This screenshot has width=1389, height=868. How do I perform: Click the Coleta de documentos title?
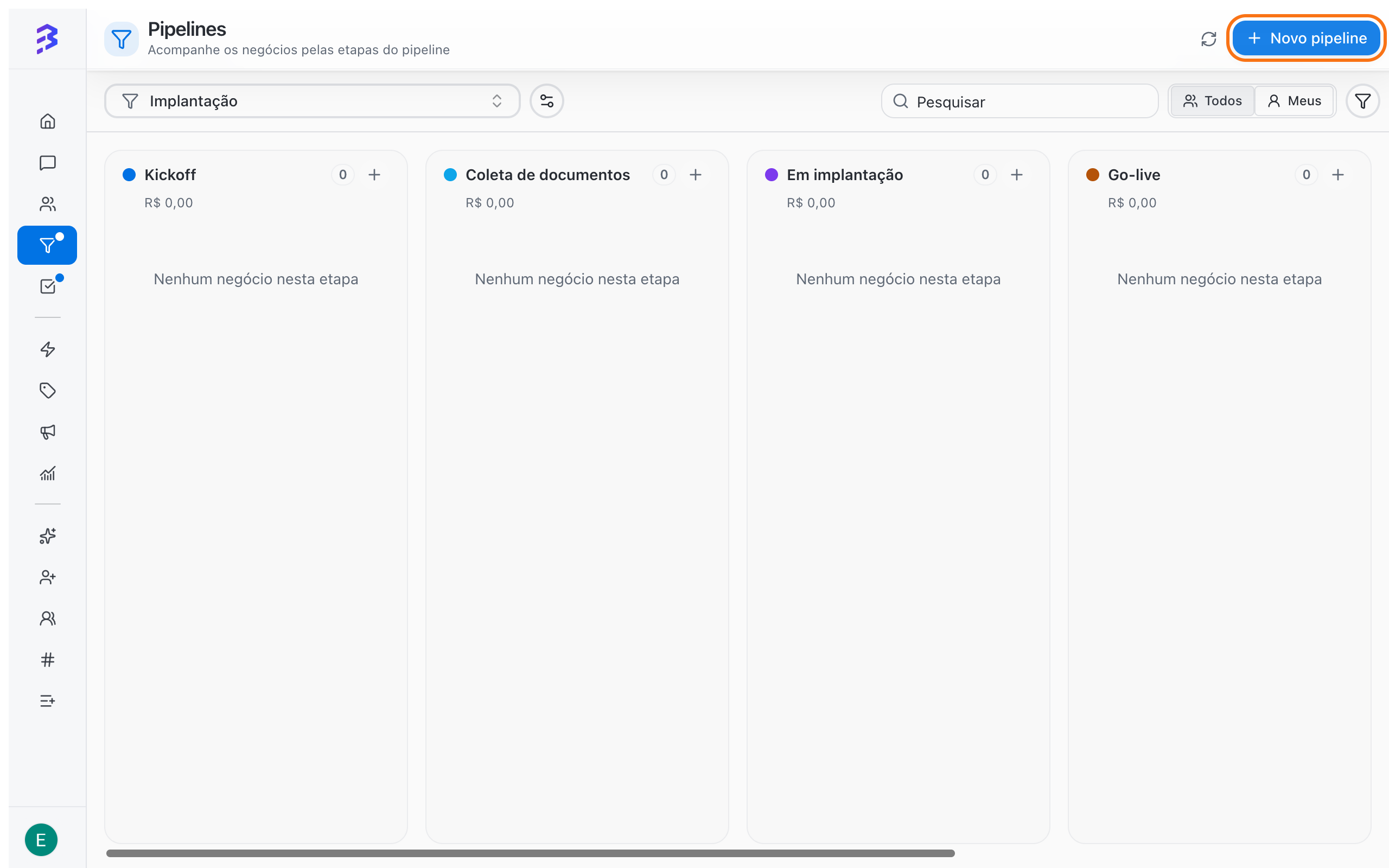(547, 175)
